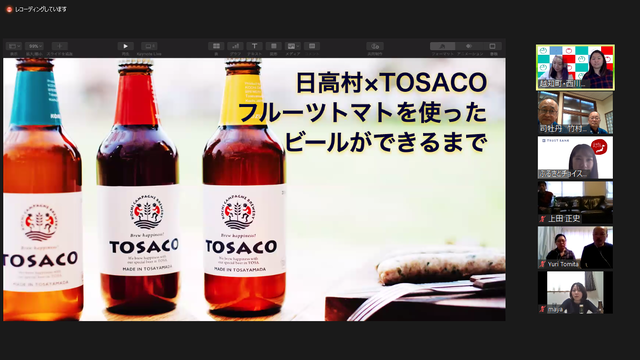
Task: Open the Media insert dropdown
Action: tap(293, 46)
